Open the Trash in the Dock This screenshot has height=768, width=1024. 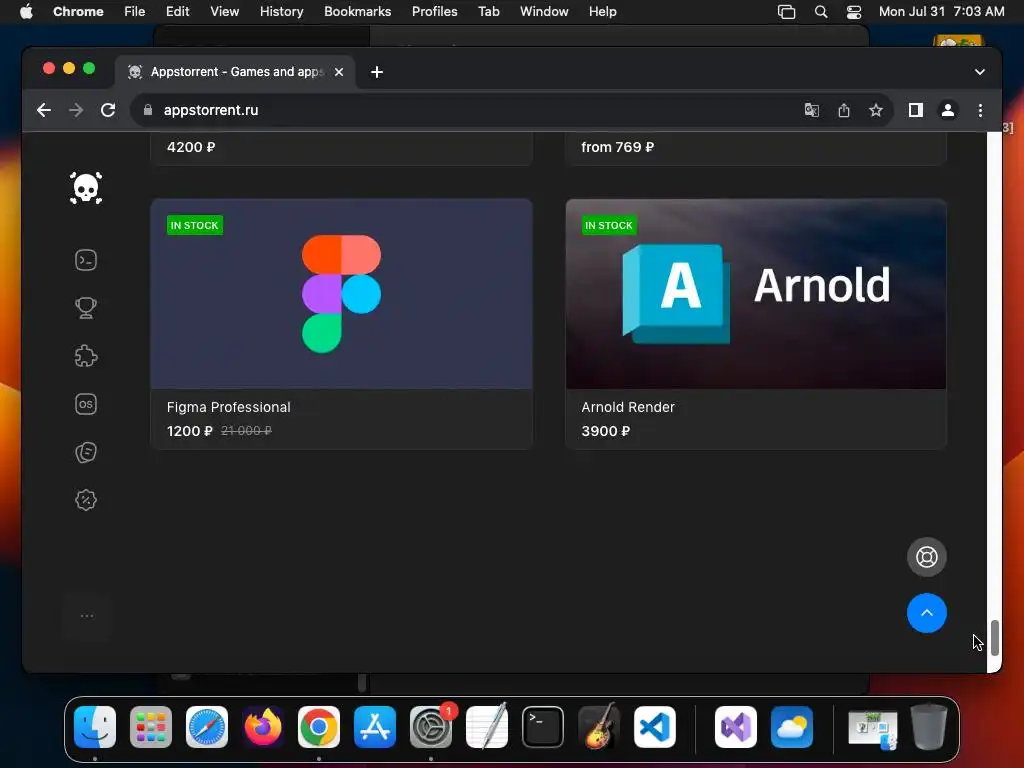[929, 726]
